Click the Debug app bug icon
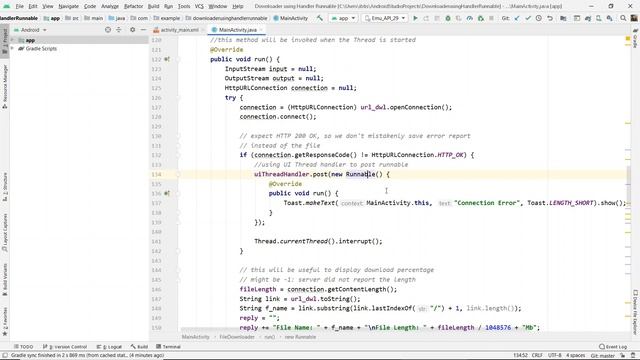This screenshot has width=640, height=360. [448, 18]
